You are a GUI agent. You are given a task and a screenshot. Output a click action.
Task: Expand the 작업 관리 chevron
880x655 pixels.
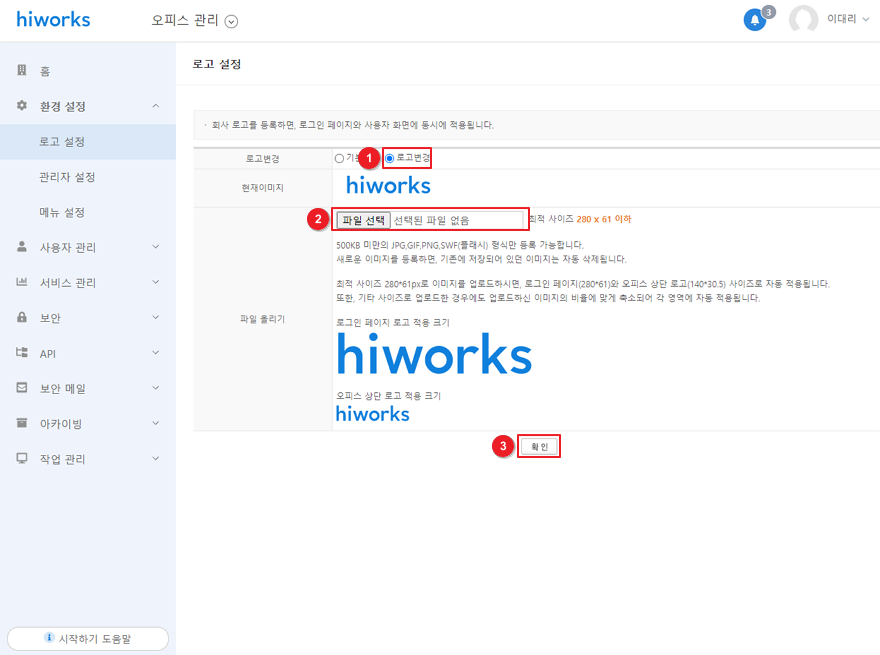pos(155,458)
